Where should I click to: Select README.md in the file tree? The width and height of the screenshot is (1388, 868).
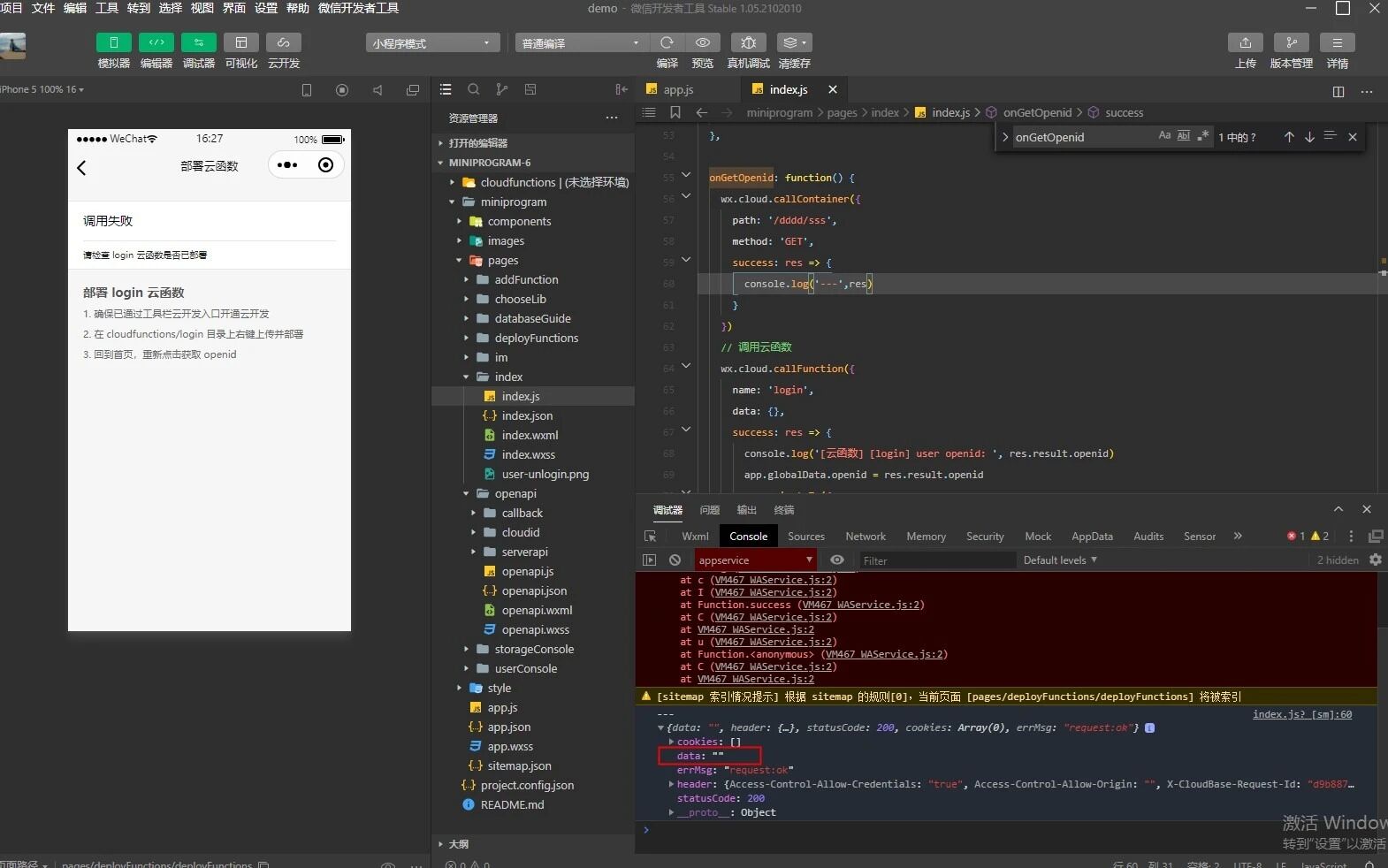512,804
